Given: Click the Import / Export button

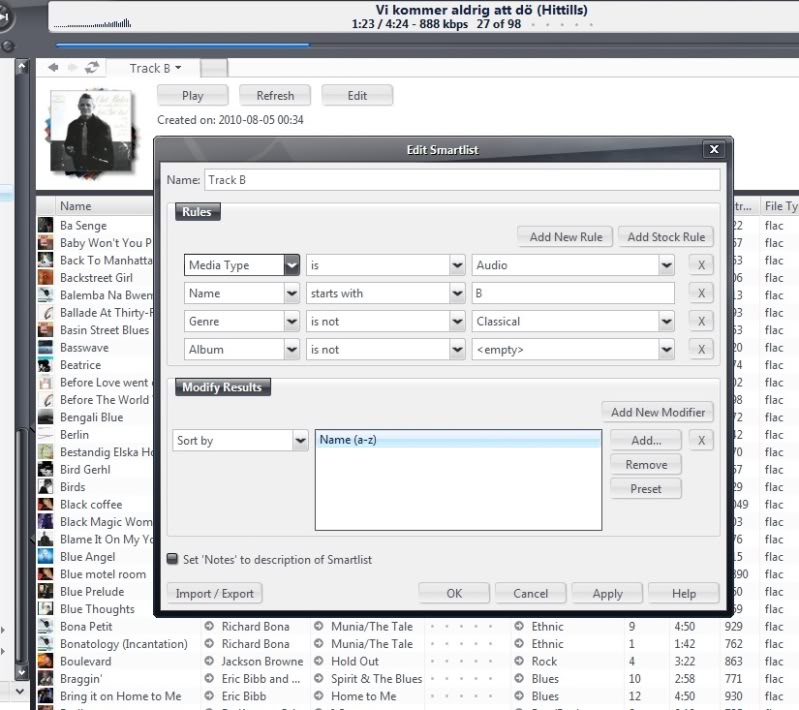Looking at the screenshot, I should (x=215, y=593).
